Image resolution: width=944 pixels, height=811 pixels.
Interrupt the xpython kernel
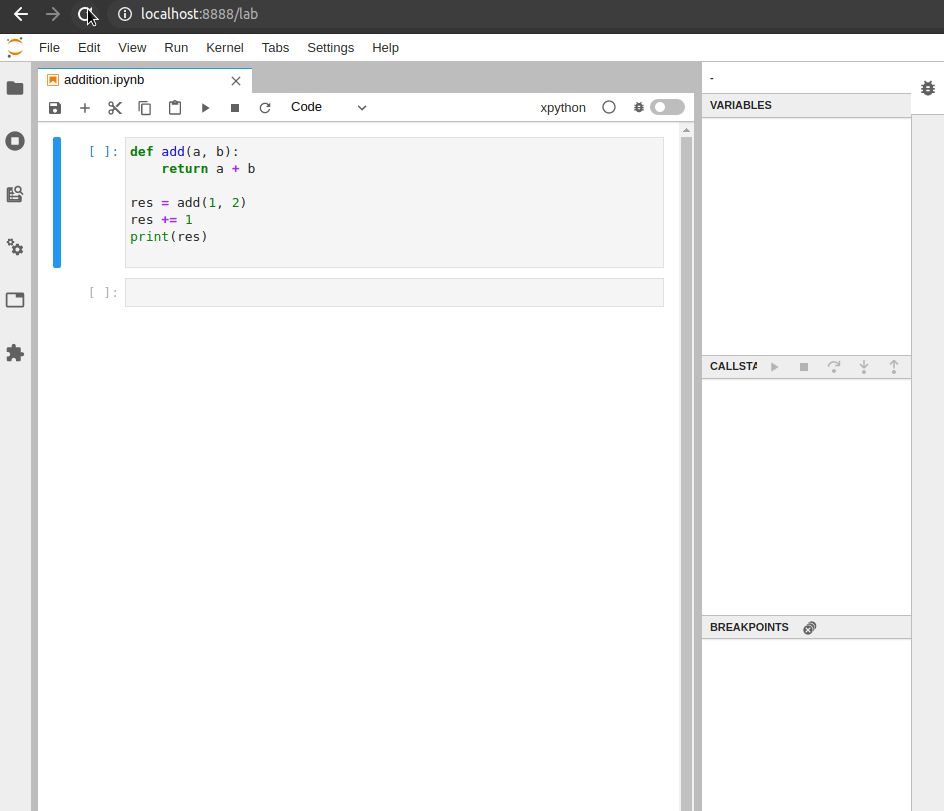click(x=235, y=107)
